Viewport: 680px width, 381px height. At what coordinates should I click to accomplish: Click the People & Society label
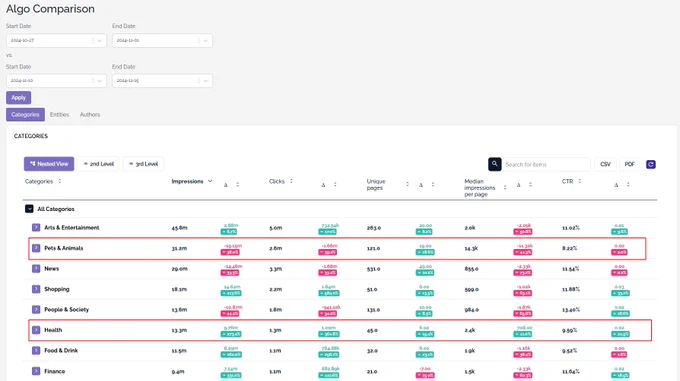pyautogui.click(x=66, y=309)
